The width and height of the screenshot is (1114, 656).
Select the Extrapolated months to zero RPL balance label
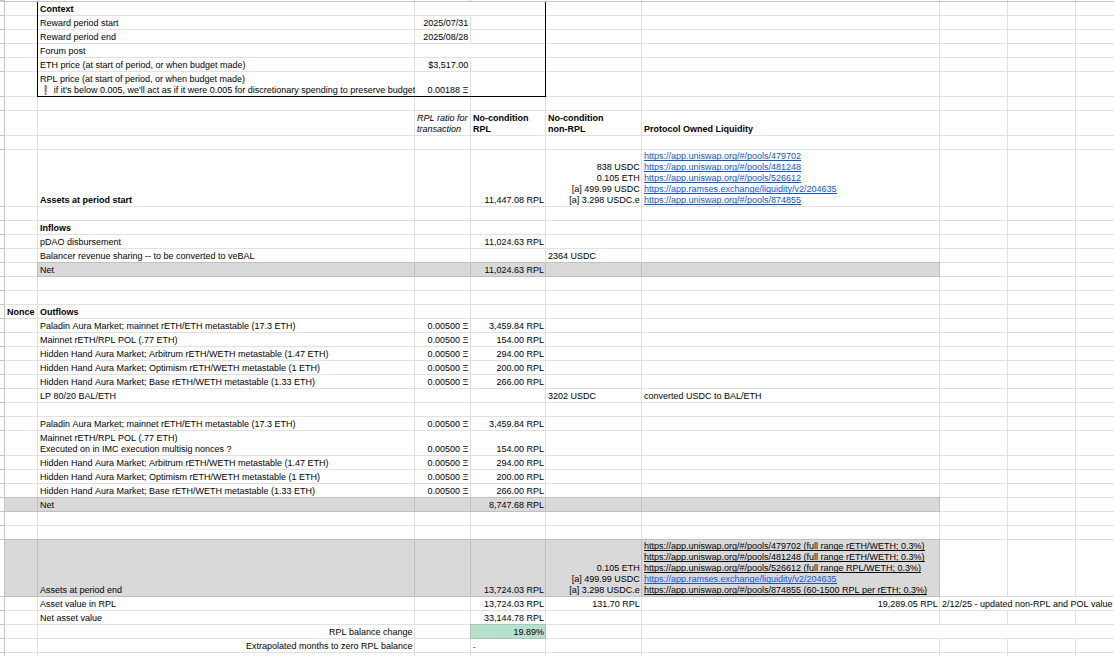[x=329, y=646]
